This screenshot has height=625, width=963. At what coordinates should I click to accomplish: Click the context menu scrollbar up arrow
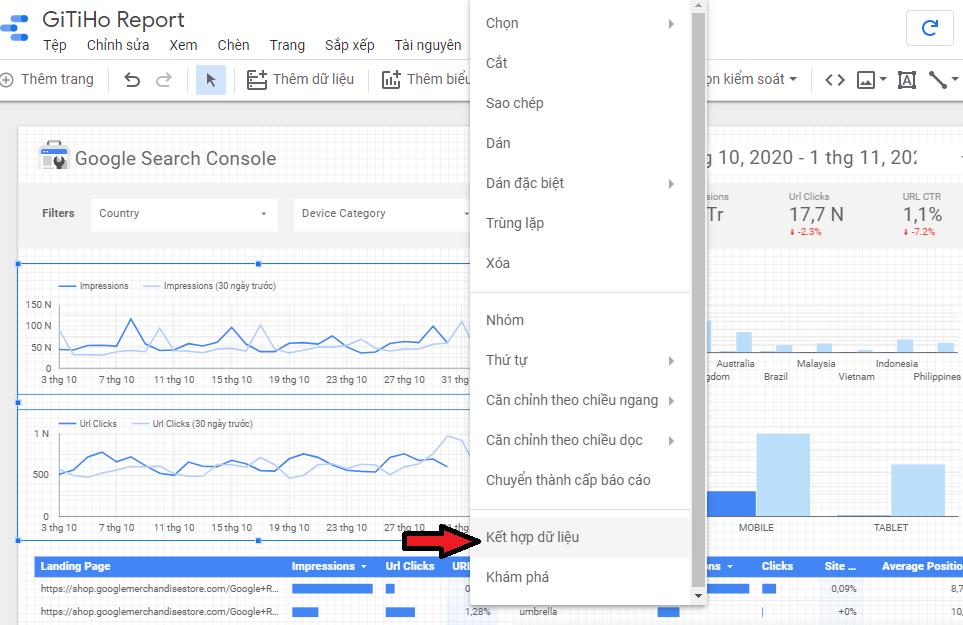698,6
